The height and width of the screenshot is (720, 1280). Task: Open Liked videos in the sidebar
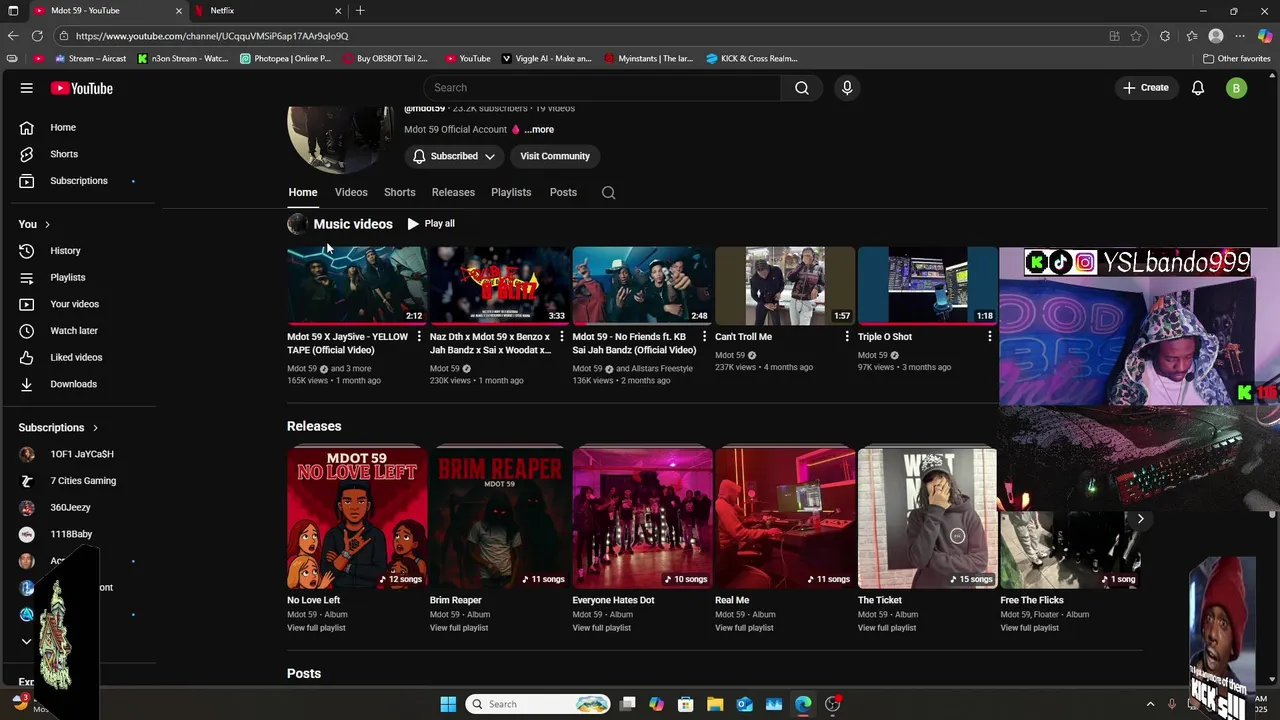[x=78, y=357]
